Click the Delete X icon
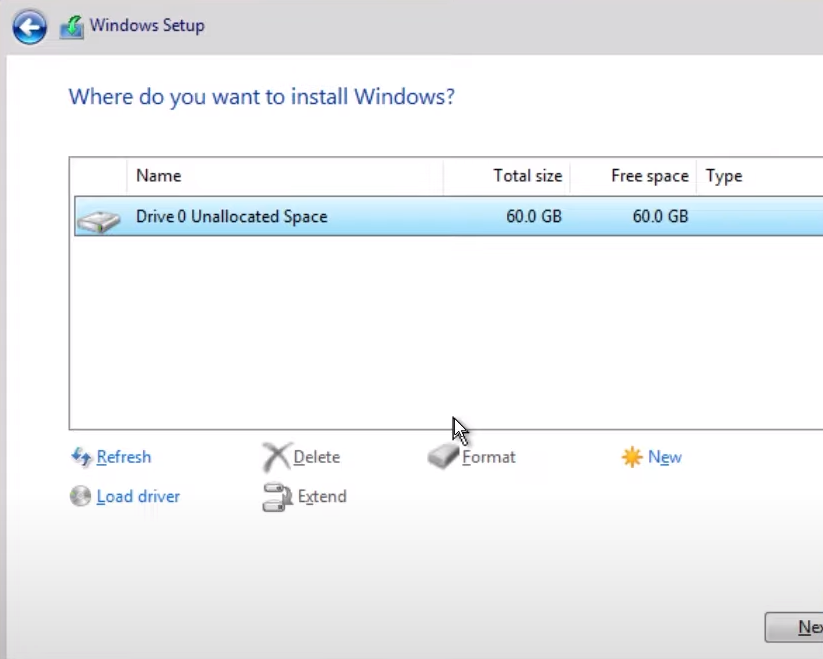The height and width of the screenshot is (659, 823). pos(276,457)
